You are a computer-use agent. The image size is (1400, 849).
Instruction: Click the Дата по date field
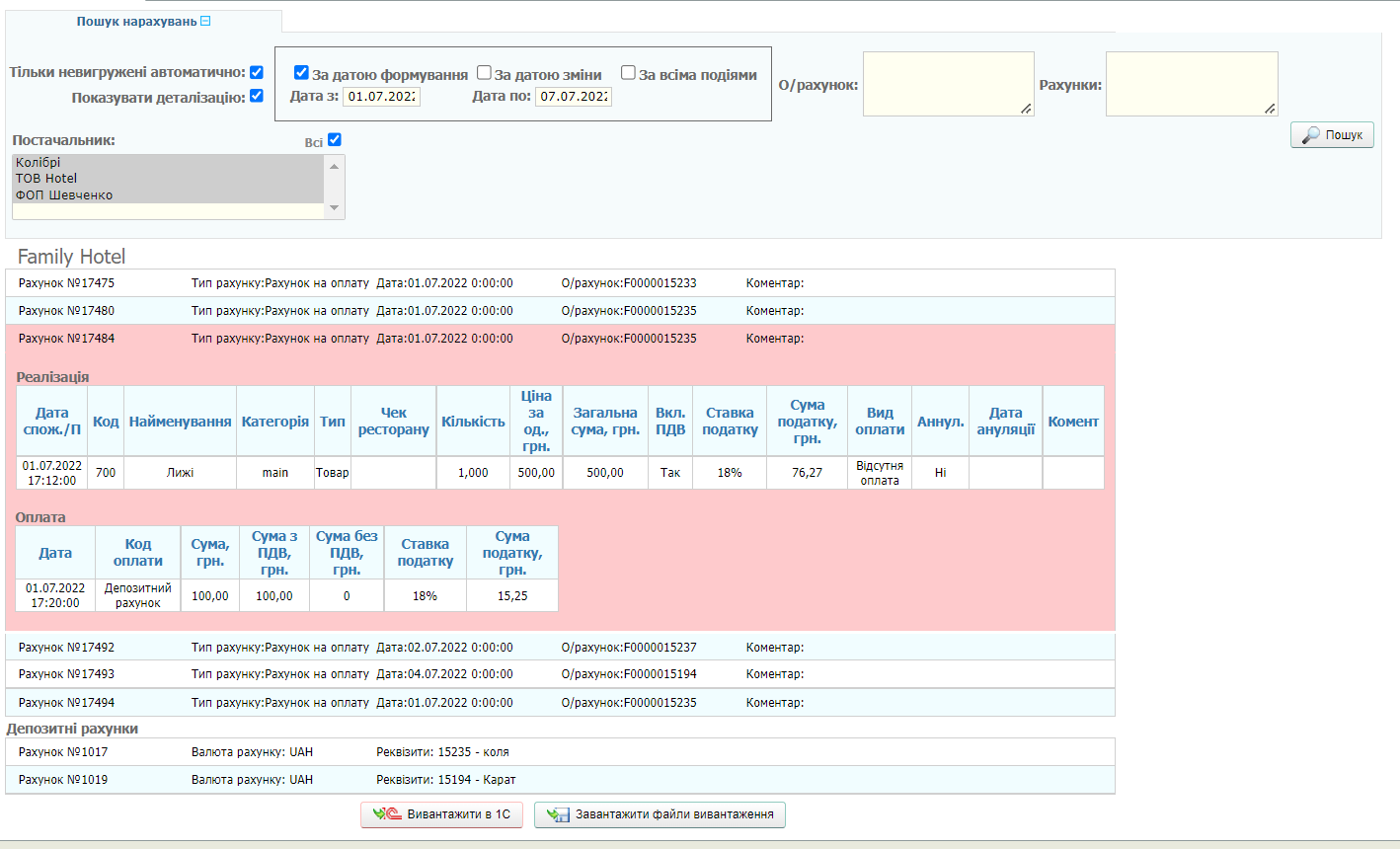coord(574,97)
